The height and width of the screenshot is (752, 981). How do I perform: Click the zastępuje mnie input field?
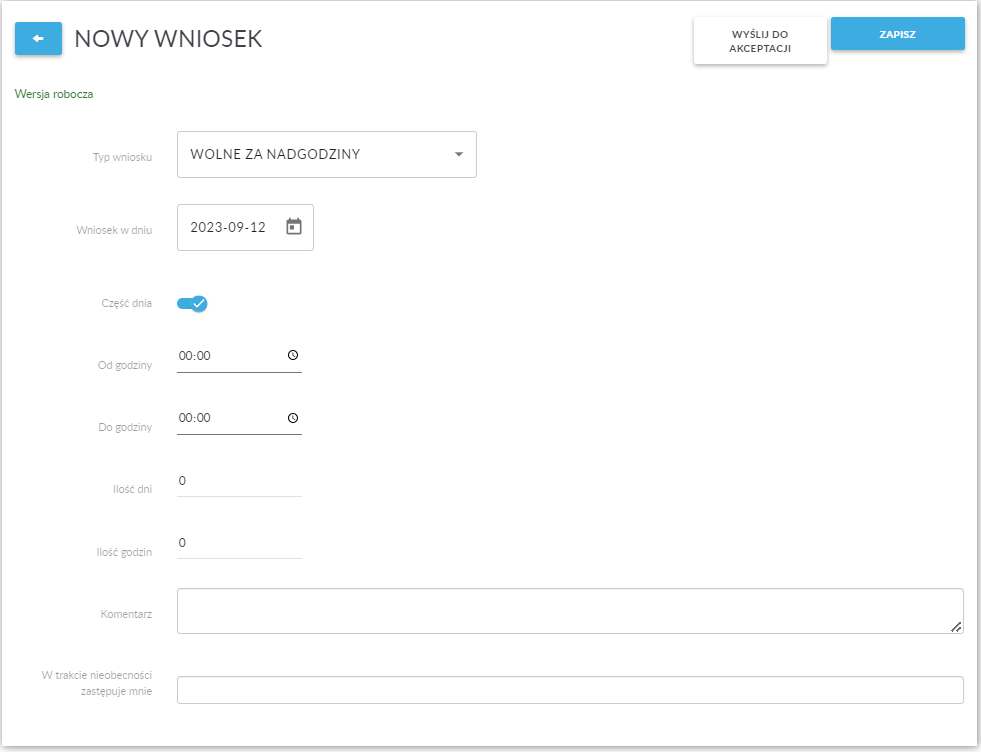(x=570, y=690)
